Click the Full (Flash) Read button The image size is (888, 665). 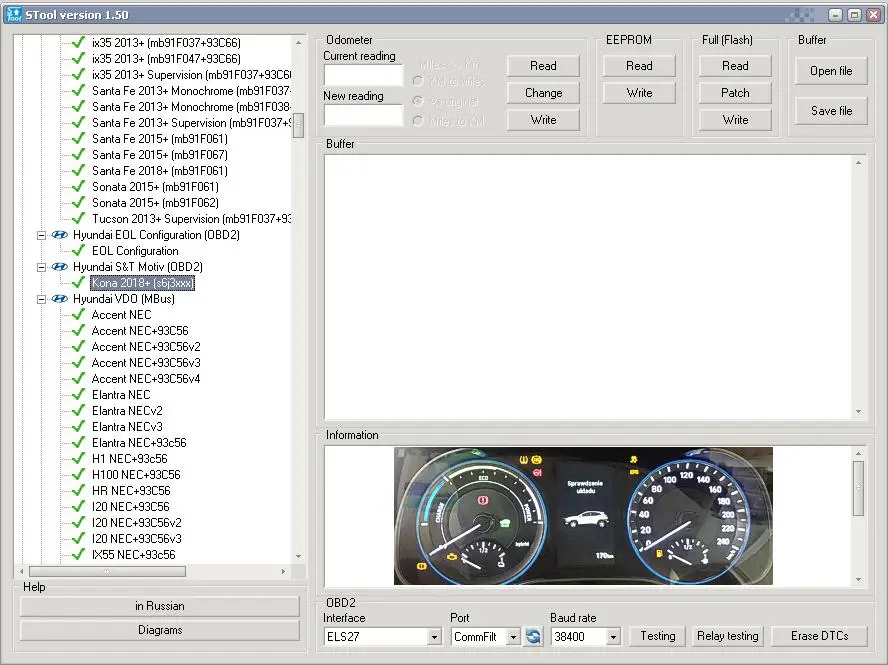tap(735, 66)
